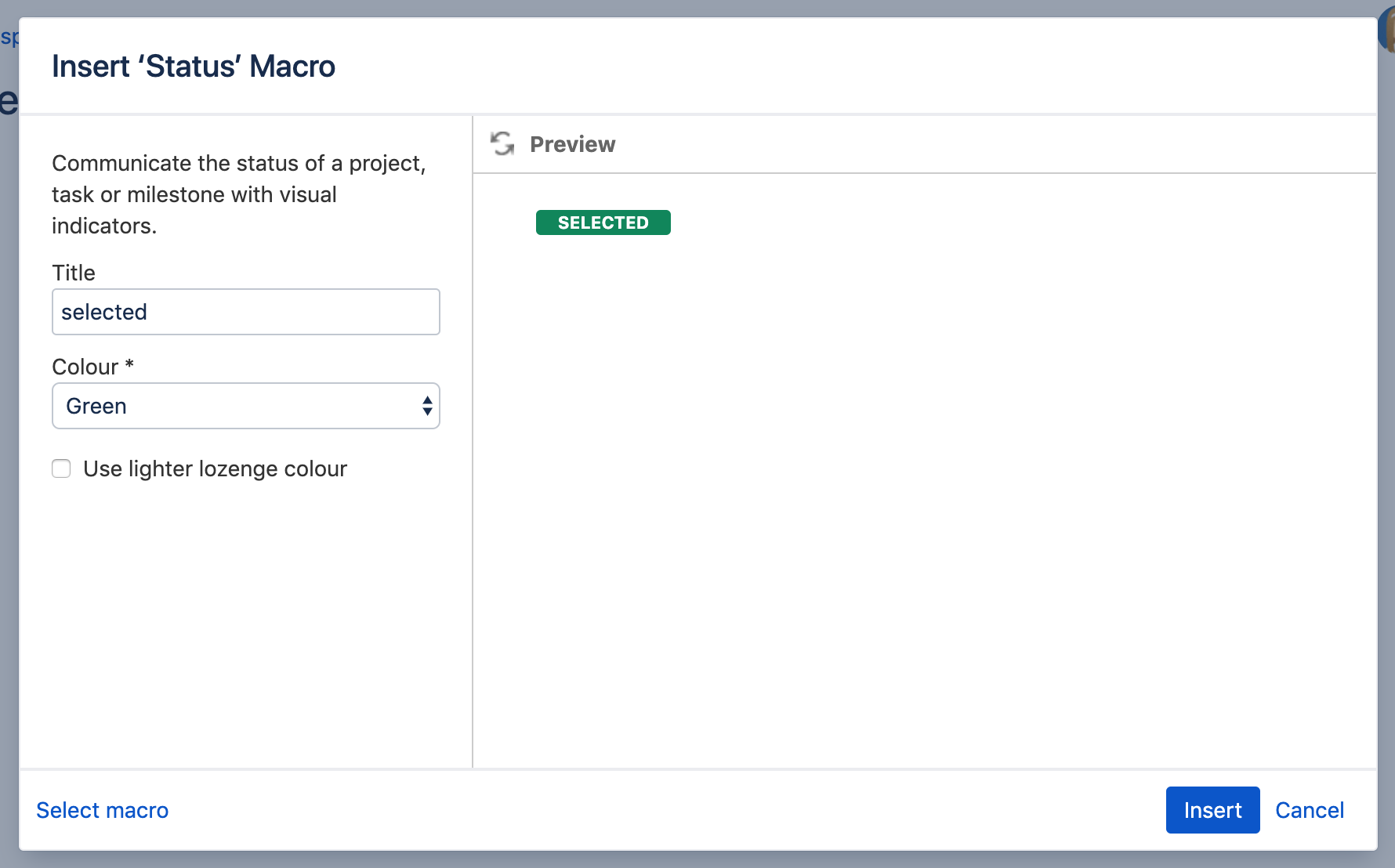Image resolution: width=1395 pixels, height=868 pixels.
Task: Click the partially hidden page heading behind dialog
Action: tap(9, 102)
